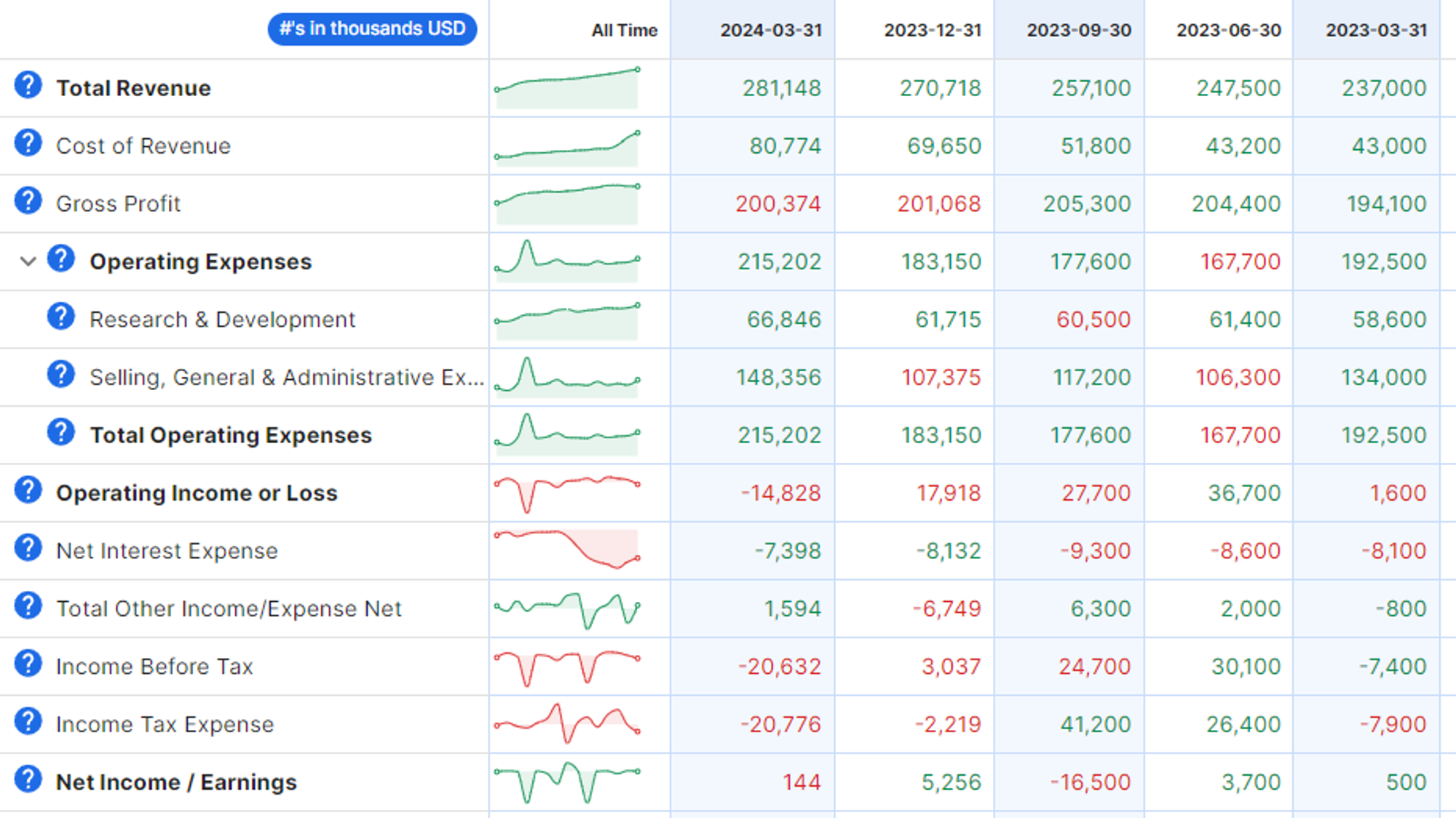Click help icon next to Research & Development

click(x=61, y=317)
